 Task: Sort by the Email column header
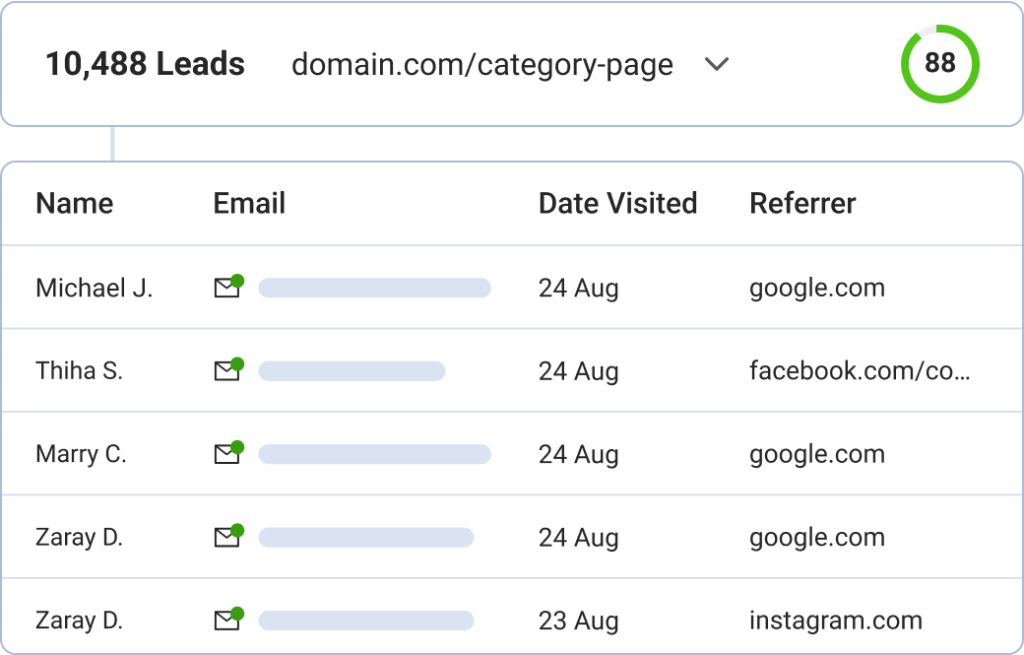click(249, 203)
